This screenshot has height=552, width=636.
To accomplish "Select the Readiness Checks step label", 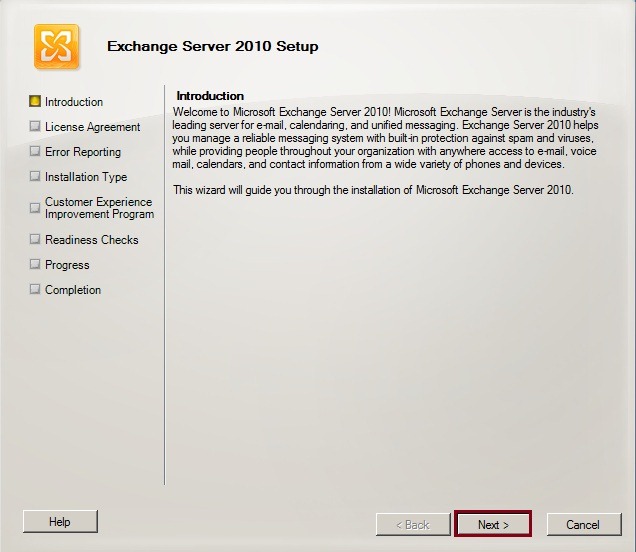I will point(91,240).
